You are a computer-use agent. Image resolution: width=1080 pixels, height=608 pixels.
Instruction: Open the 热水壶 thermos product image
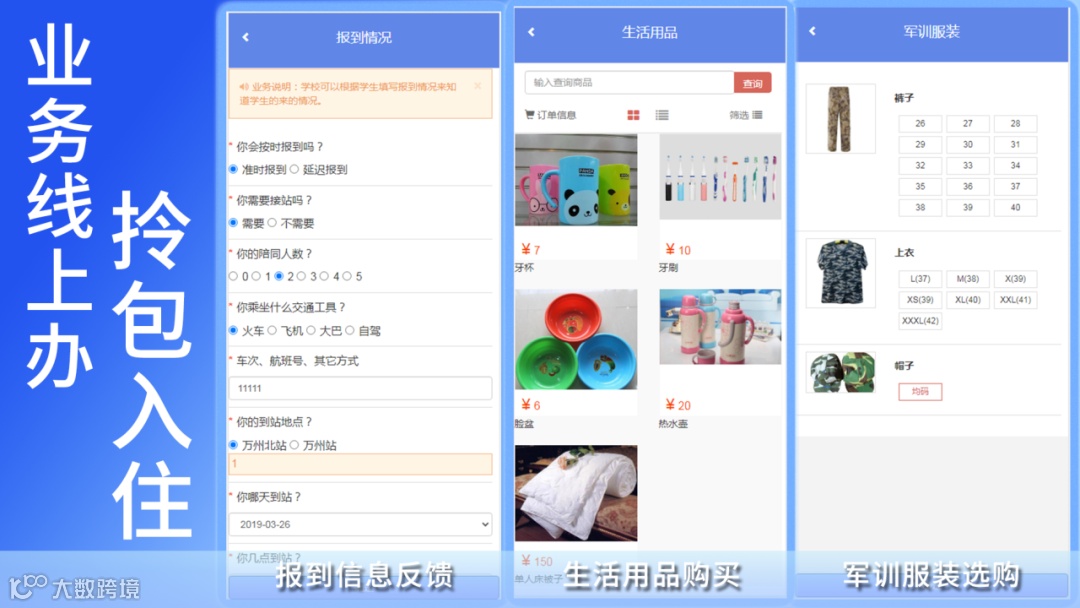pos(720,326)
